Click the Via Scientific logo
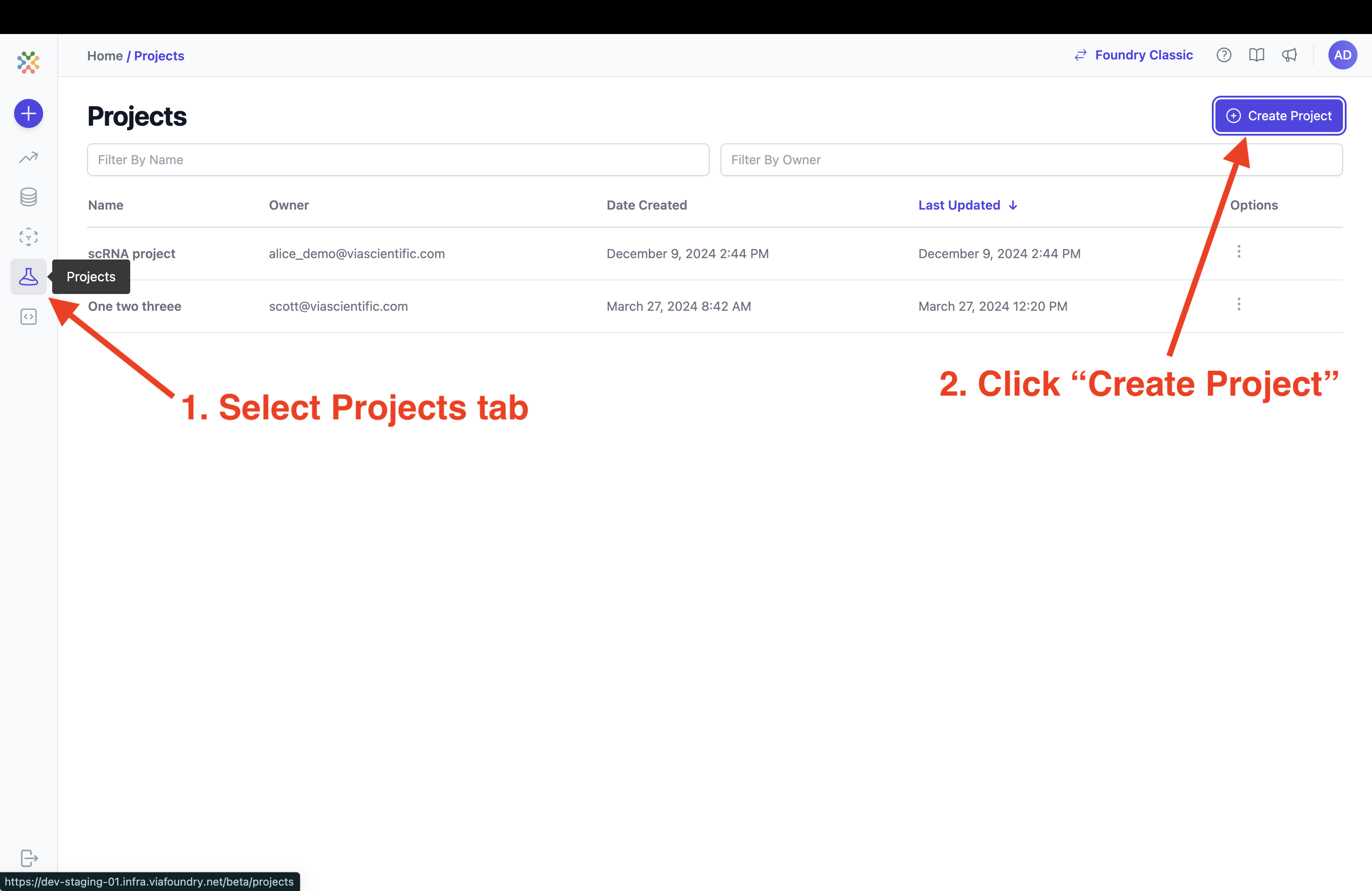The image size is (1372, 891). pyautogui.click(x=28, y=62)
